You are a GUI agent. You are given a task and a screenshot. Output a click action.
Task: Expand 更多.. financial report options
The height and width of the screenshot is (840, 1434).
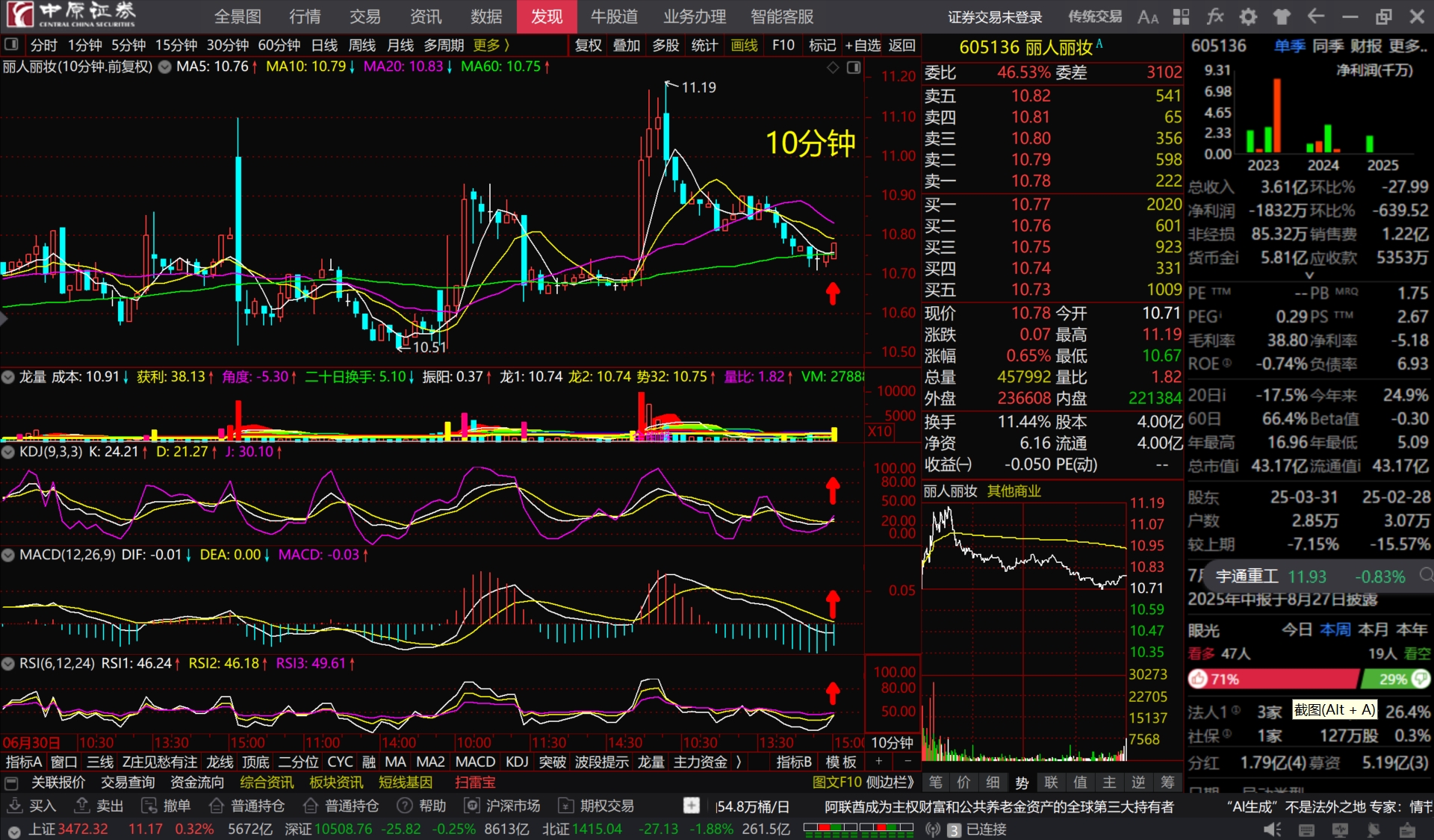pos(1408,46)
